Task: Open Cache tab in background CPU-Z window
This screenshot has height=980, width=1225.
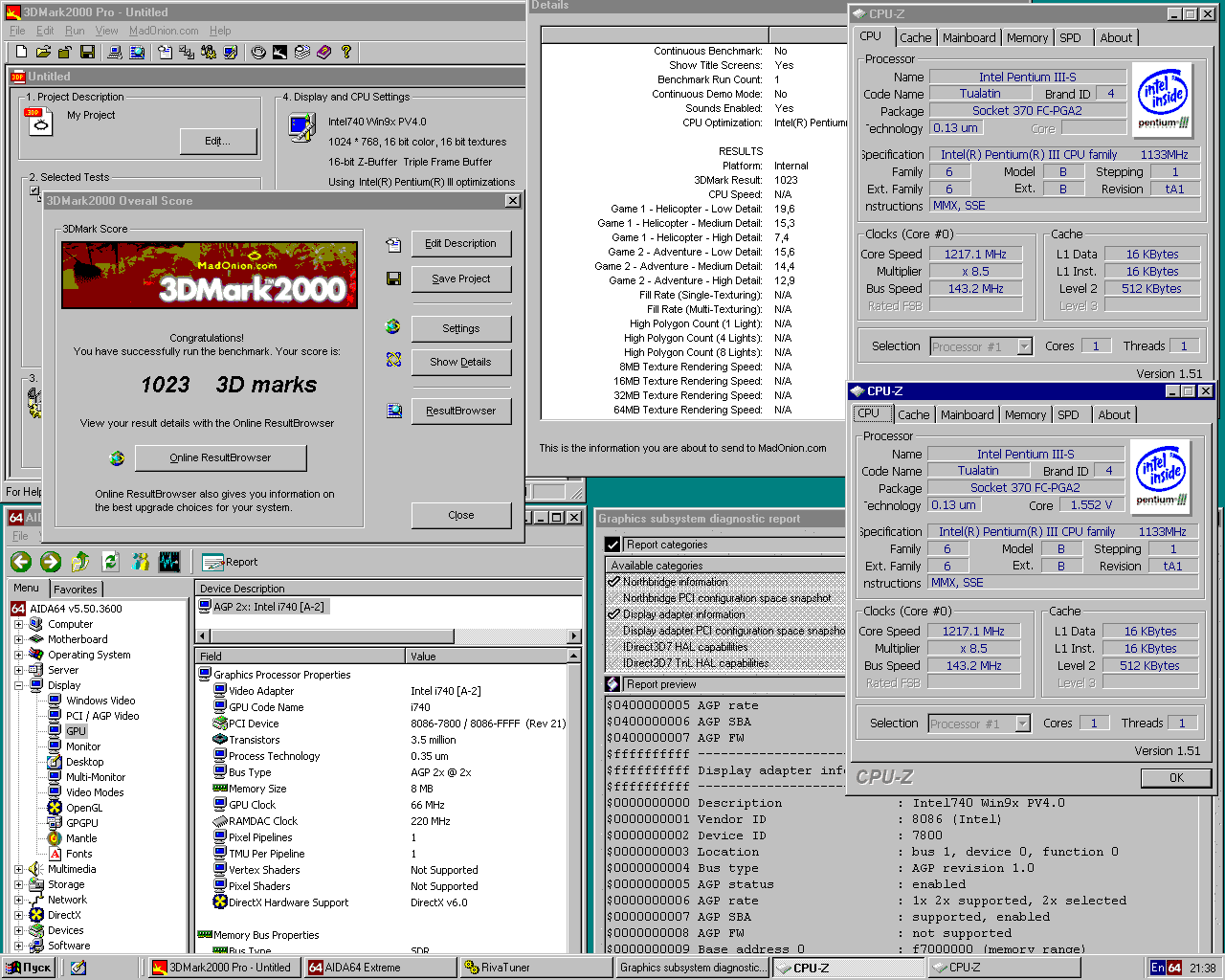Action: 915,37
